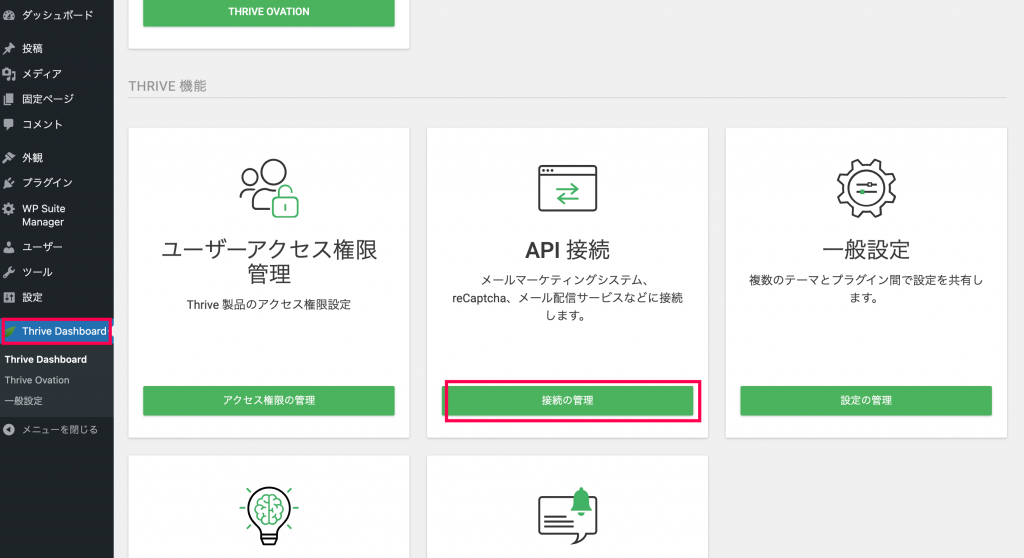Click Thrive 製品のアクセス権限設定 description text
Image resolution: width=1024 pixels, height=558 pixels.
tap(269, 304)
